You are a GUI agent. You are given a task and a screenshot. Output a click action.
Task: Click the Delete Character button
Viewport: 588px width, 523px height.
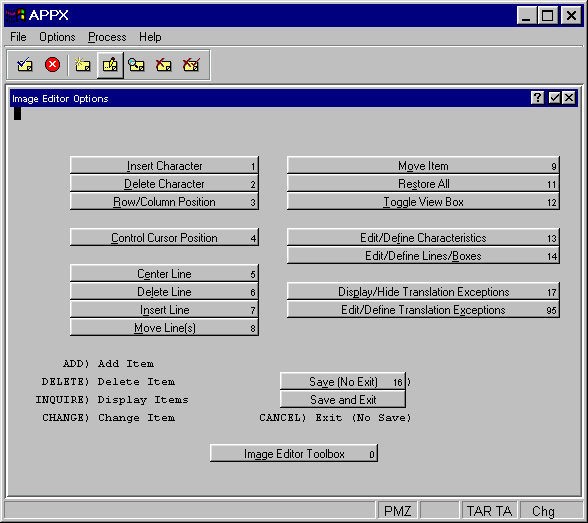[x=164, y=183]
